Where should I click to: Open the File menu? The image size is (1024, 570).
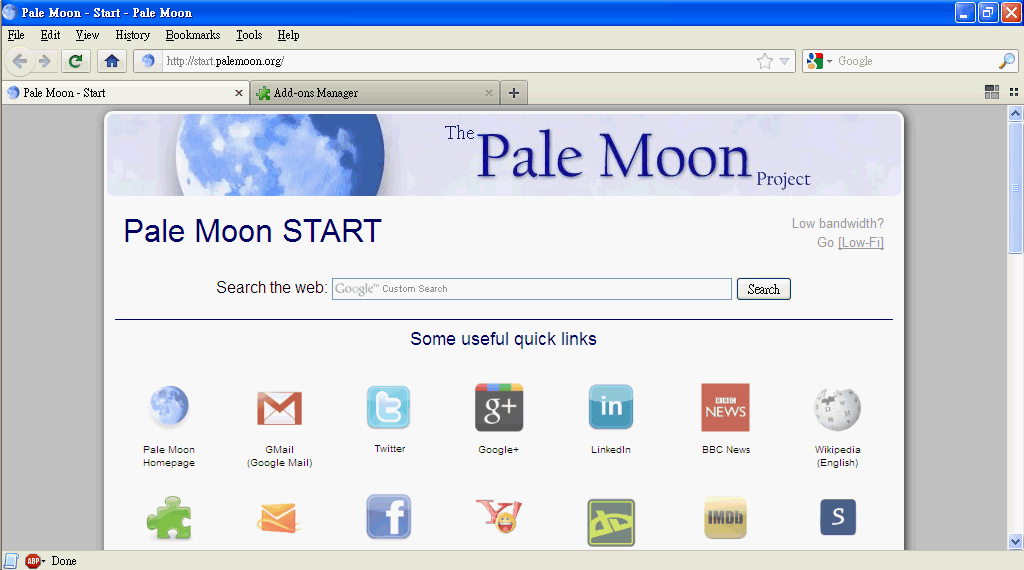[x=16, y=35]
